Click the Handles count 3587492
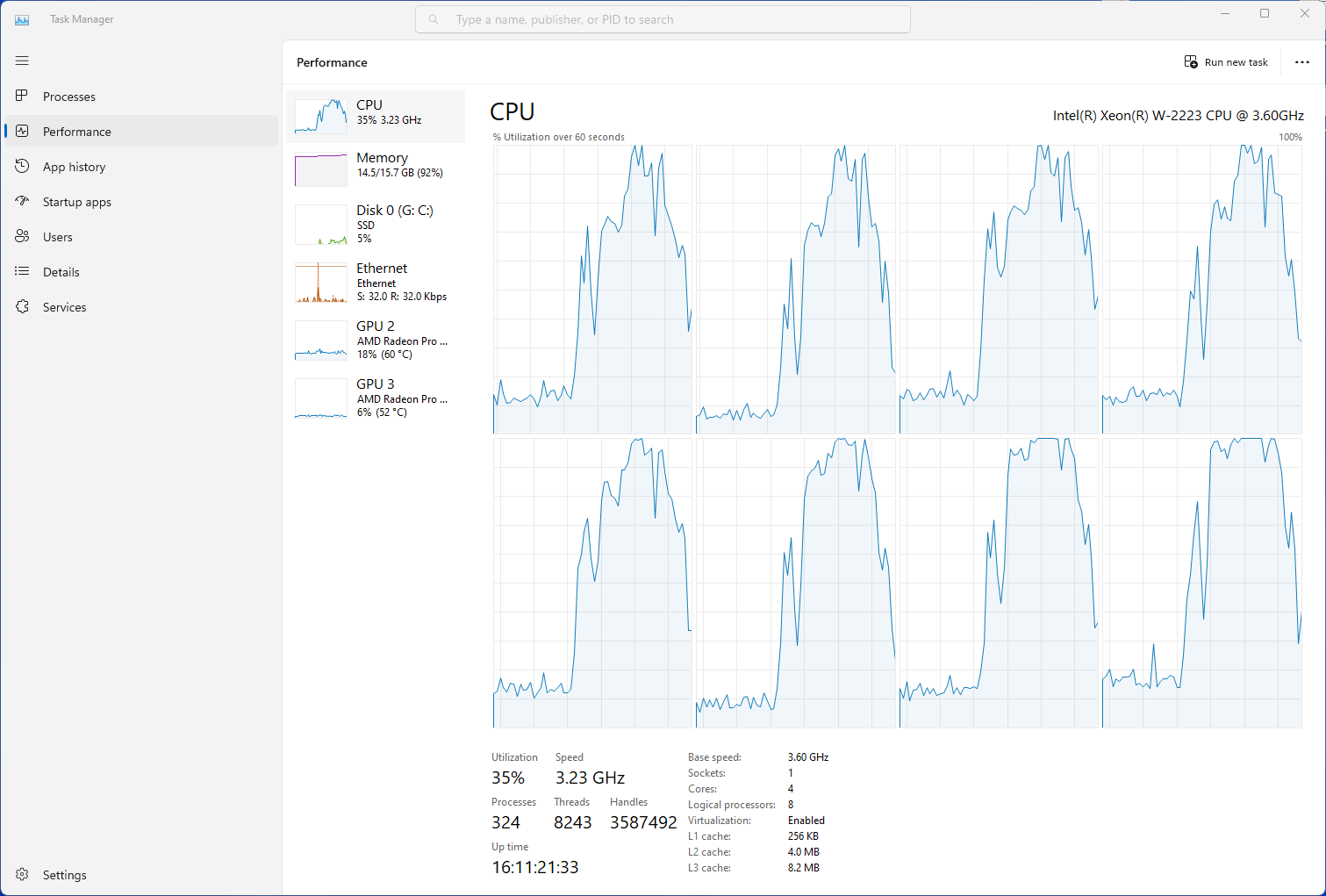The height and width of the screenshot is (896, 1326). [x=643, y=823]
